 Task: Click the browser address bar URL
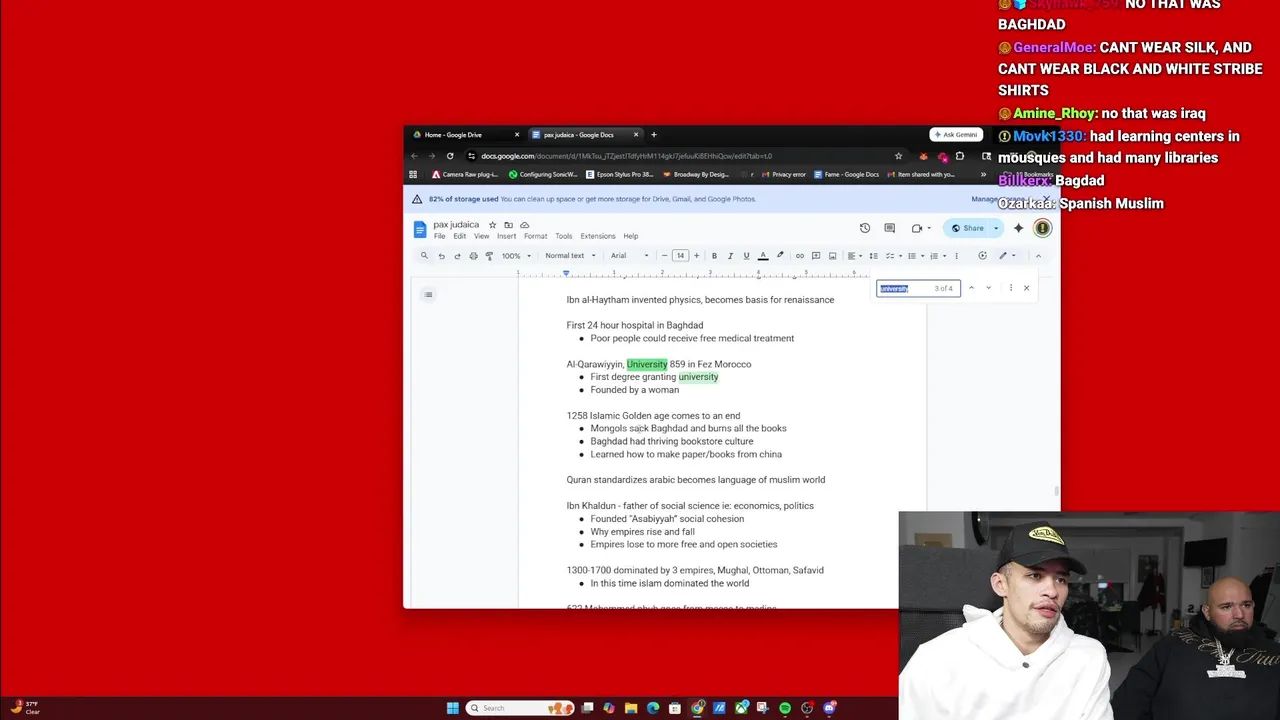pos(626,156)
